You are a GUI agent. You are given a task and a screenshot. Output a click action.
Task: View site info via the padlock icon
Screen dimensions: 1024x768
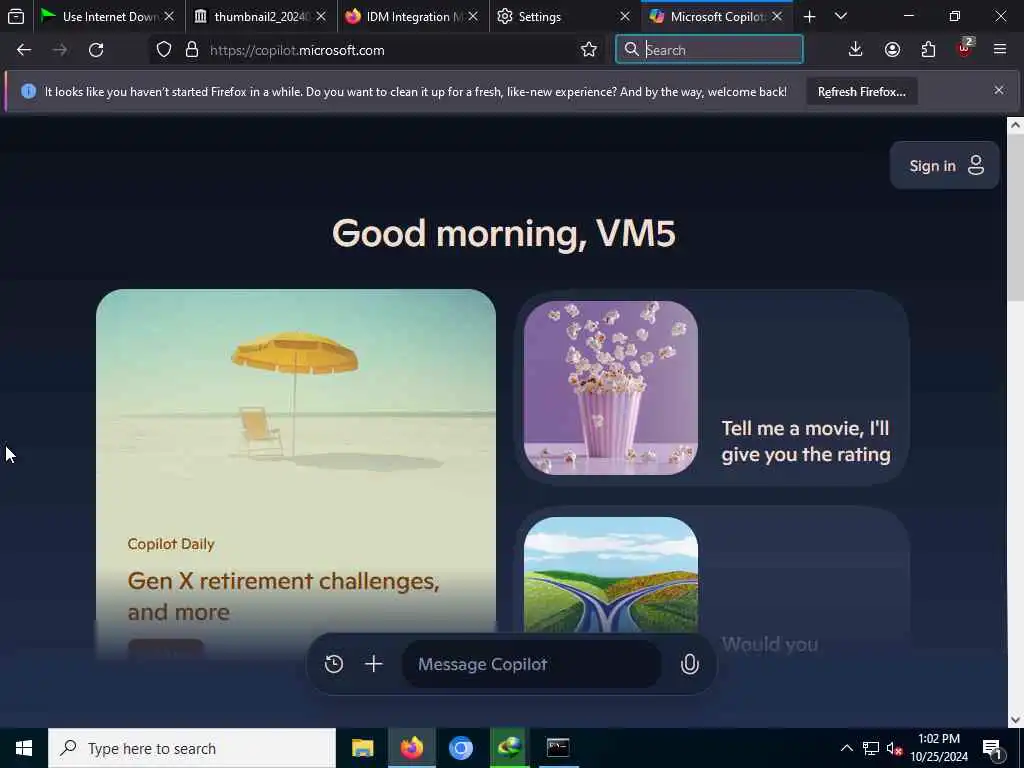click(x=191, y=50)
